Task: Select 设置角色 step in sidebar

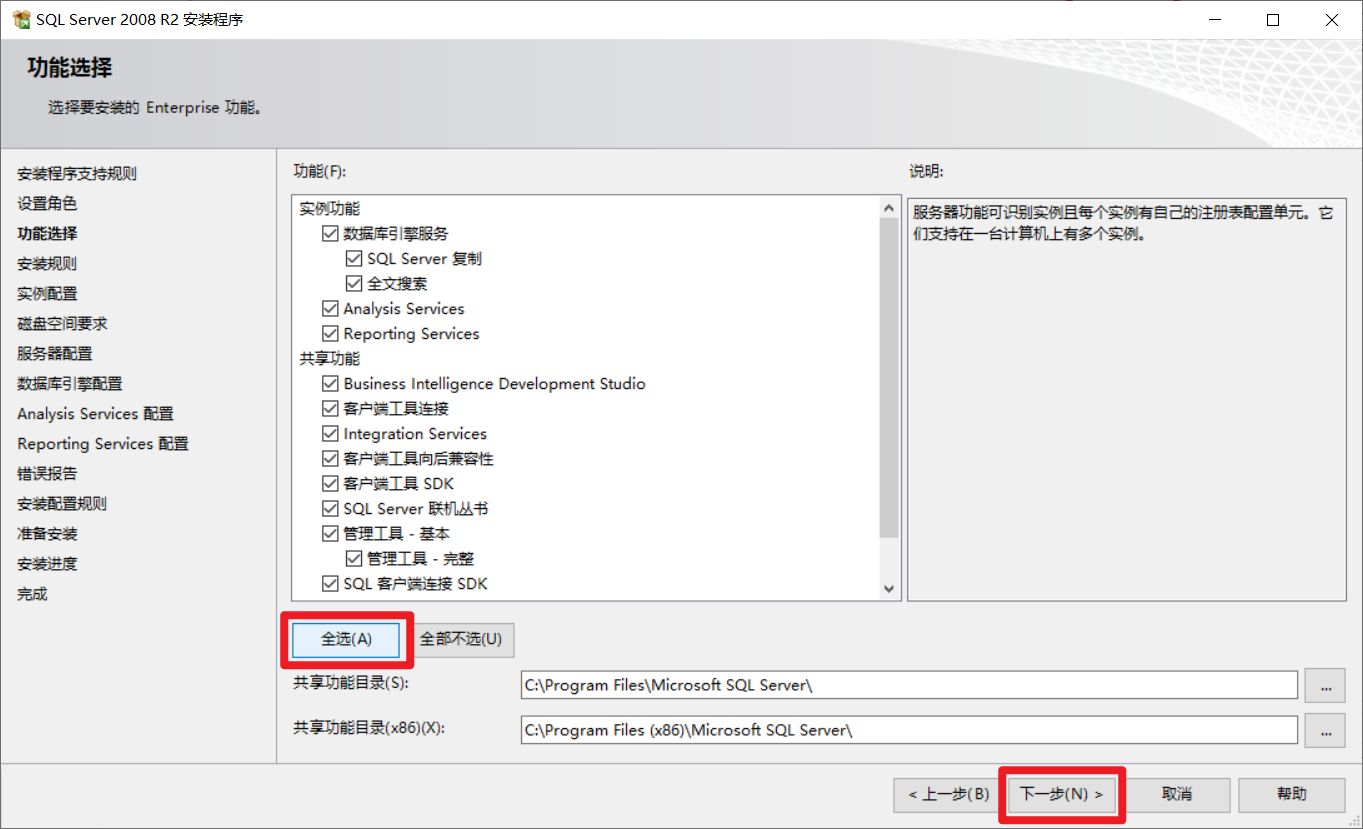Action: [47, 204]
